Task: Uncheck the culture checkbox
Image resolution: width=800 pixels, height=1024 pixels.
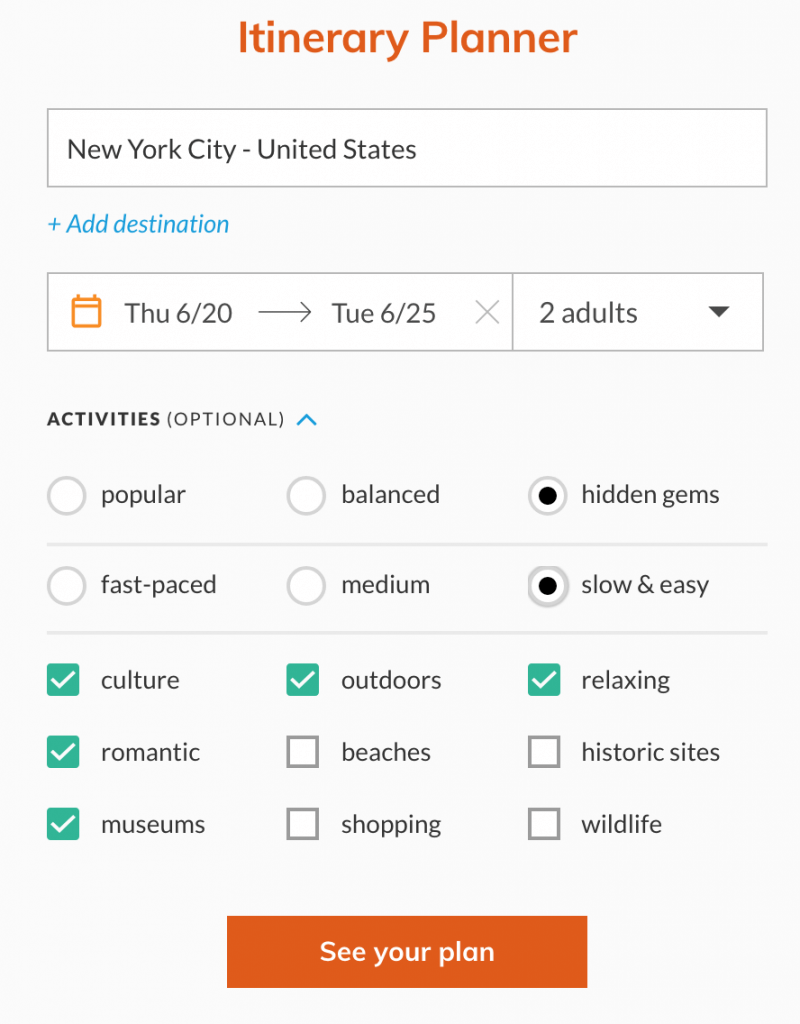Action: (63, 681)
